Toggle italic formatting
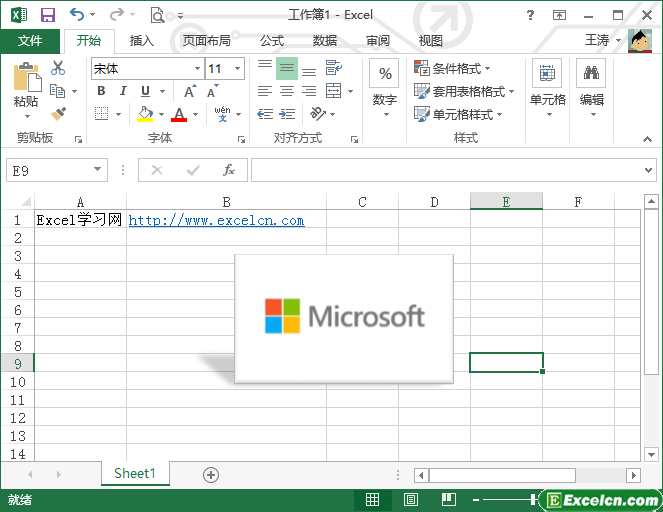Image resolution: width=663 pixels, height=512 pixels. (123, 92)
